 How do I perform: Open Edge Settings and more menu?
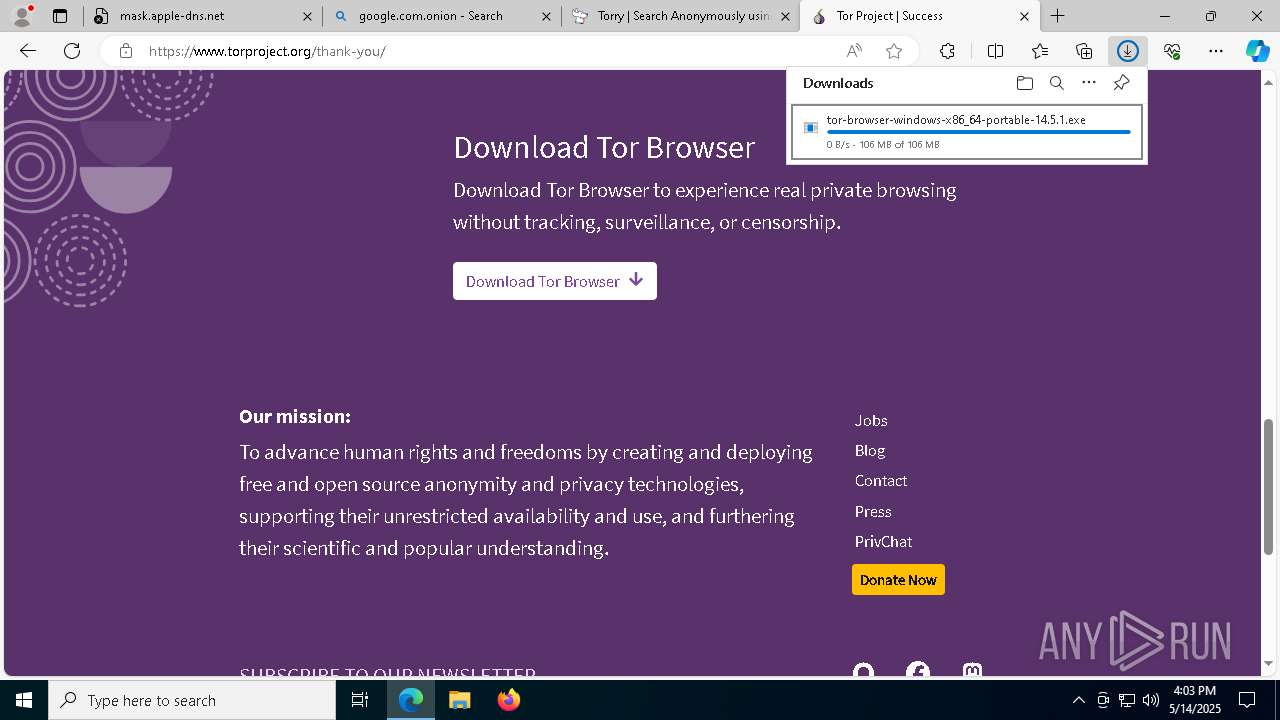tap(1216, 51)
